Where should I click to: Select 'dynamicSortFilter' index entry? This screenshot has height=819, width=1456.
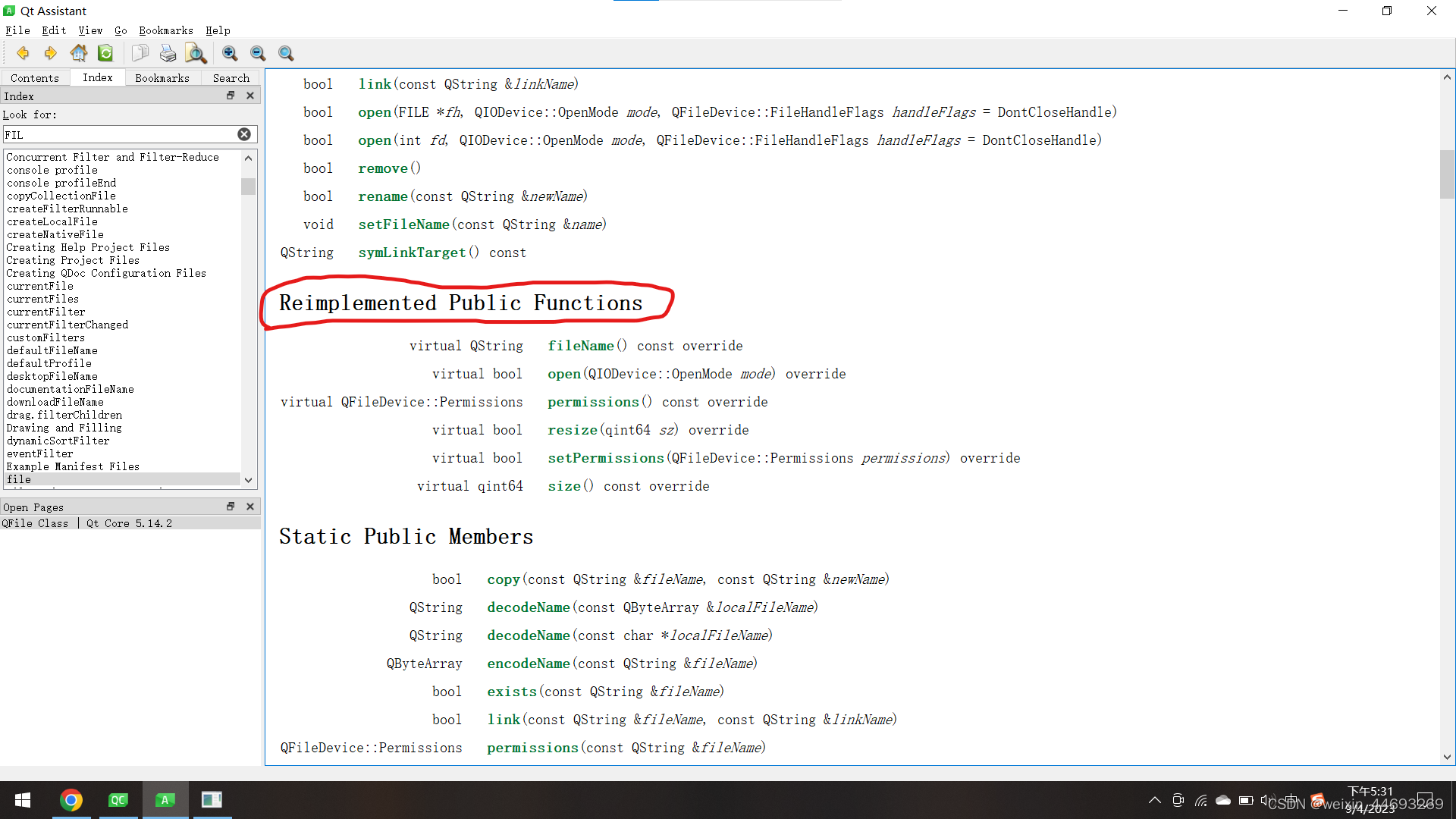[x=58, y=441]
